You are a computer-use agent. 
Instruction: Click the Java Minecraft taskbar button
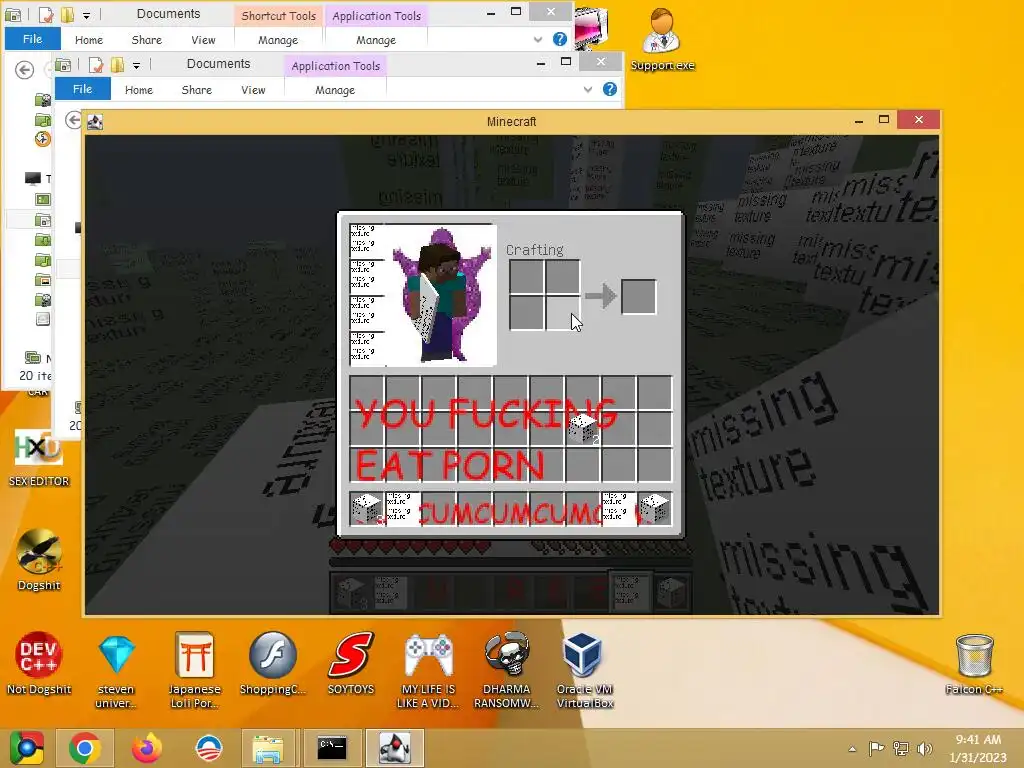tap(395, 748)
